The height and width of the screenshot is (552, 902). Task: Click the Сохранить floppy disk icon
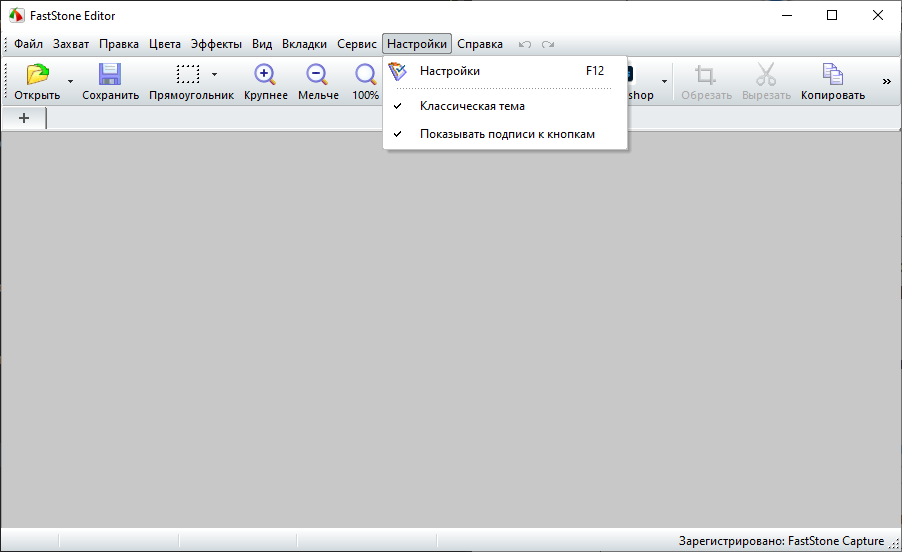[x=110, y=75]
